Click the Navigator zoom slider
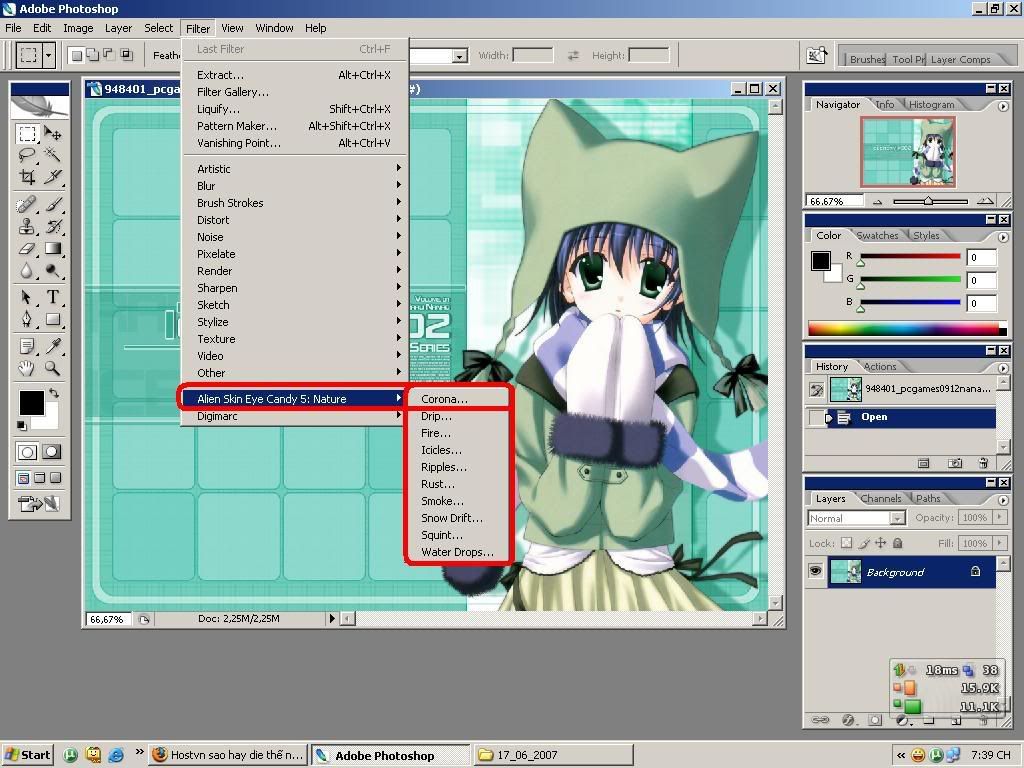1024x768 pixels. (930, 201)
